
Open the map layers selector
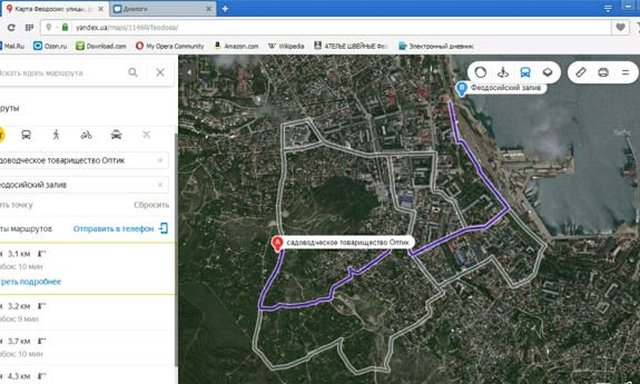coord(547,73)
